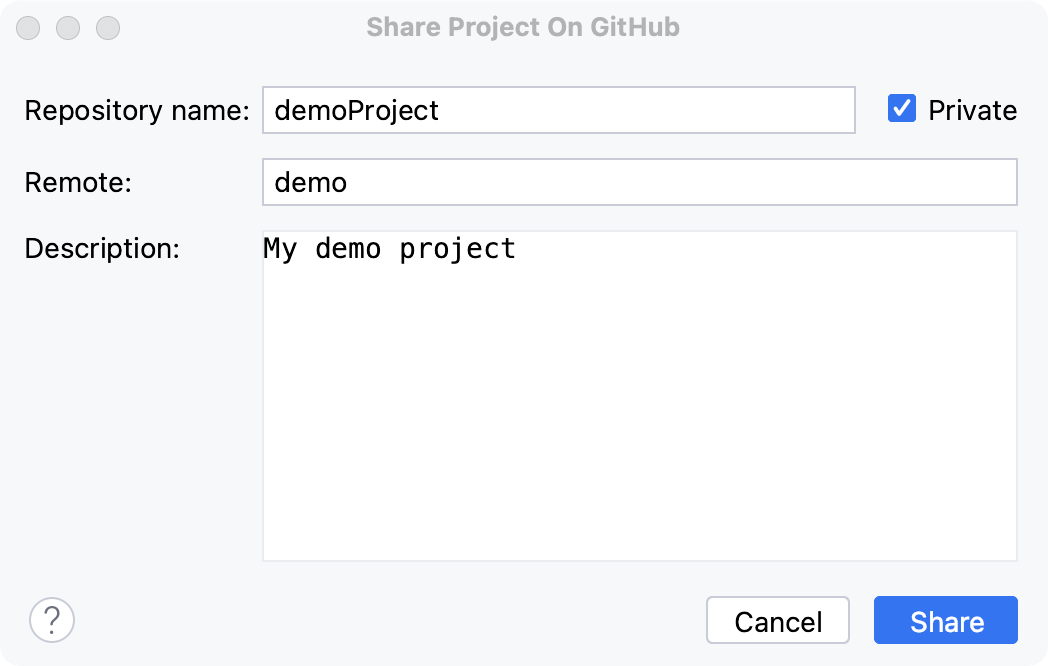
Task: Click inside the Repository name field
Action: click(x=555, y=110)
